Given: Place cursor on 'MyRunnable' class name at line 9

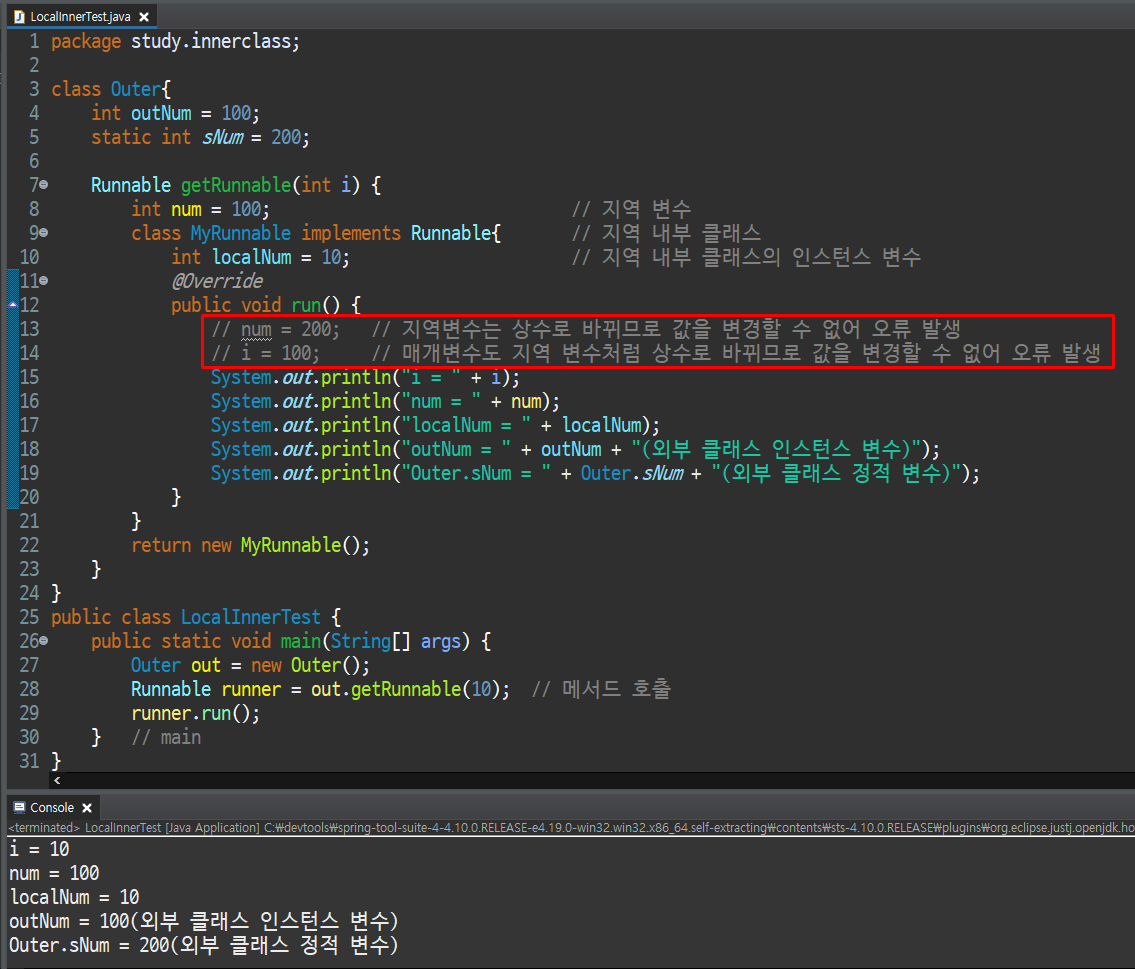Looking at the screenshot, I should click(x=240, y=233).
